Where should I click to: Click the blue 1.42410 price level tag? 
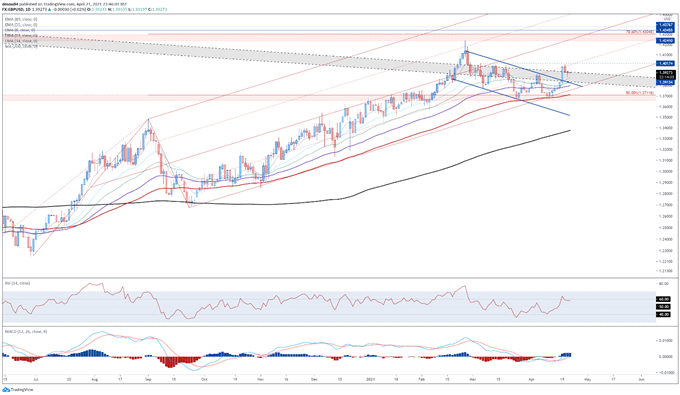(665, 41)
